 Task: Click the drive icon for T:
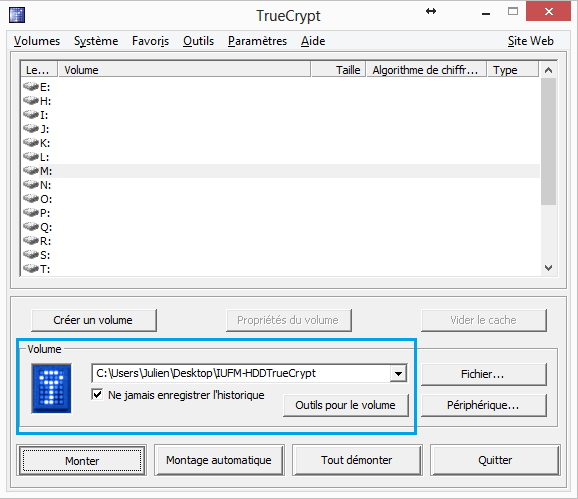point(31,269)
